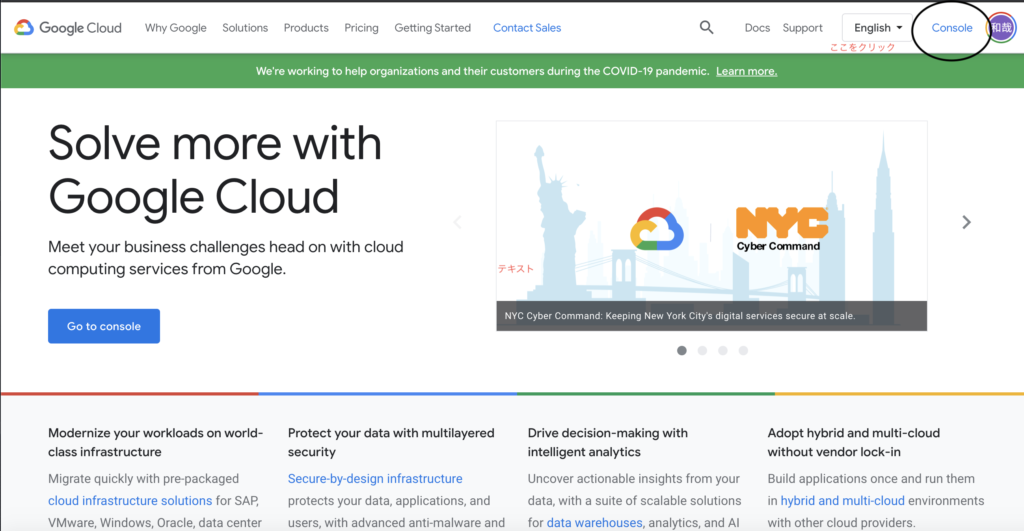Image resolution: width=1024 pixels, height=531 pixels.
Task: Open the search magnifier icon
Action: [706, 27]
